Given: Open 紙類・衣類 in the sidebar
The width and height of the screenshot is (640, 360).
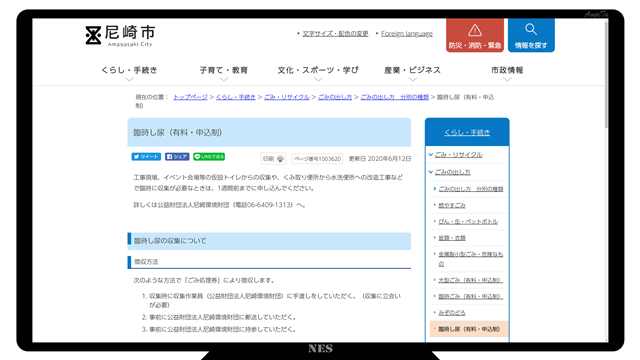Looking at the screenshot, I should click(452, 238).
